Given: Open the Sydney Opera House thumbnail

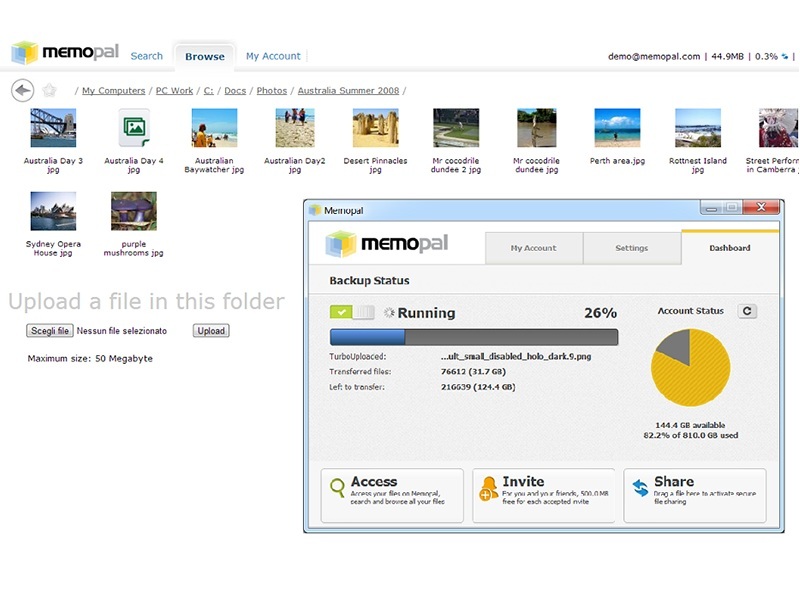Looking at the screenshot, I should [53, 211].
